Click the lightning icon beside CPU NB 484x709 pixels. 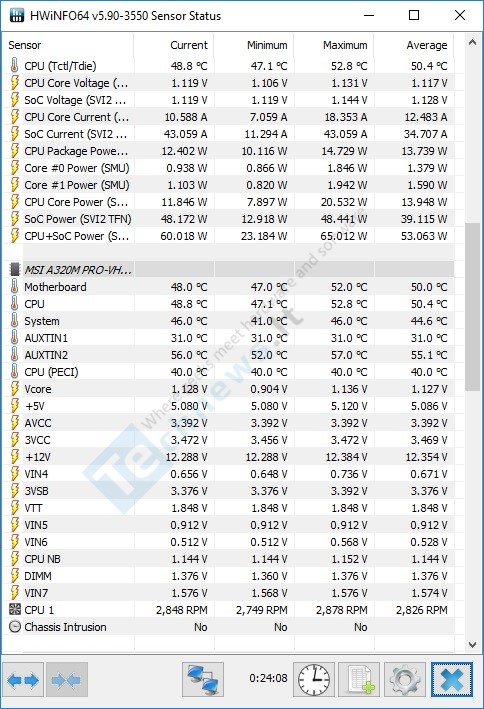pos(14,559)
